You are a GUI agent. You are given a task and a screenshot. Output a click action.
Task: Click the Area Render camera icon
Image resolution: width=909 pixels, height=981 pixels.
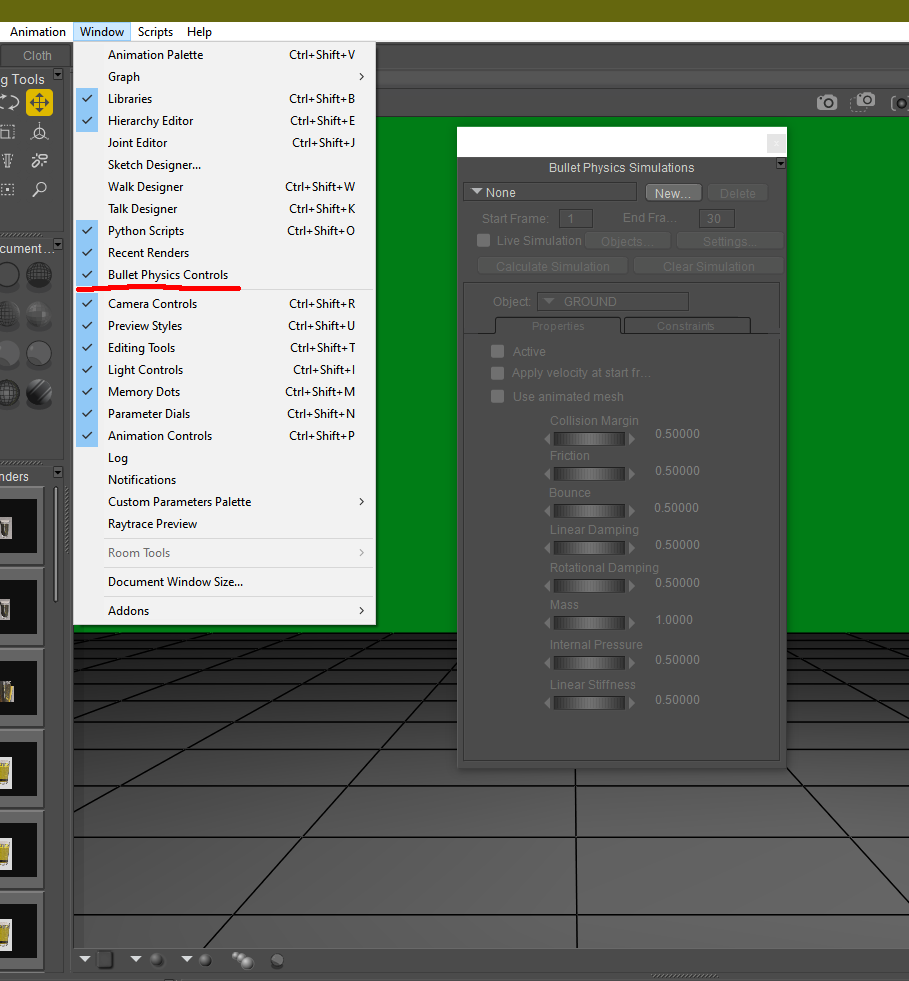point(863,102)
